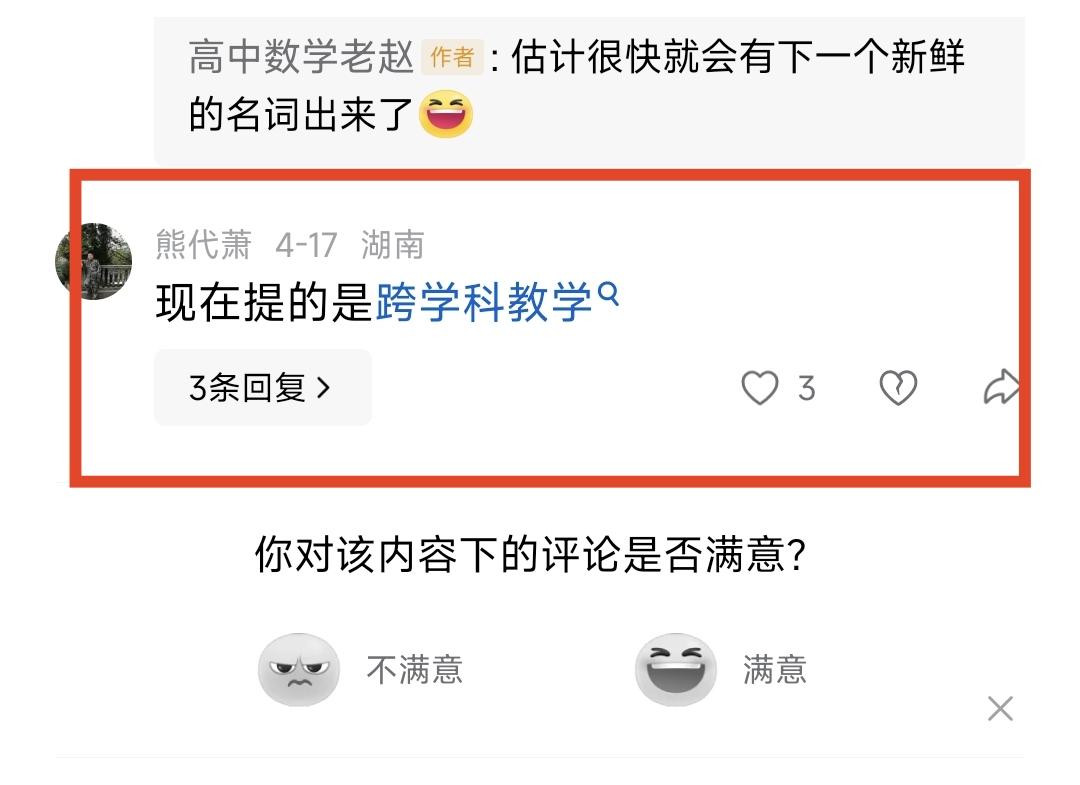Open the username 熊代萧
1080x785 pixels.
tap(203, 244)
